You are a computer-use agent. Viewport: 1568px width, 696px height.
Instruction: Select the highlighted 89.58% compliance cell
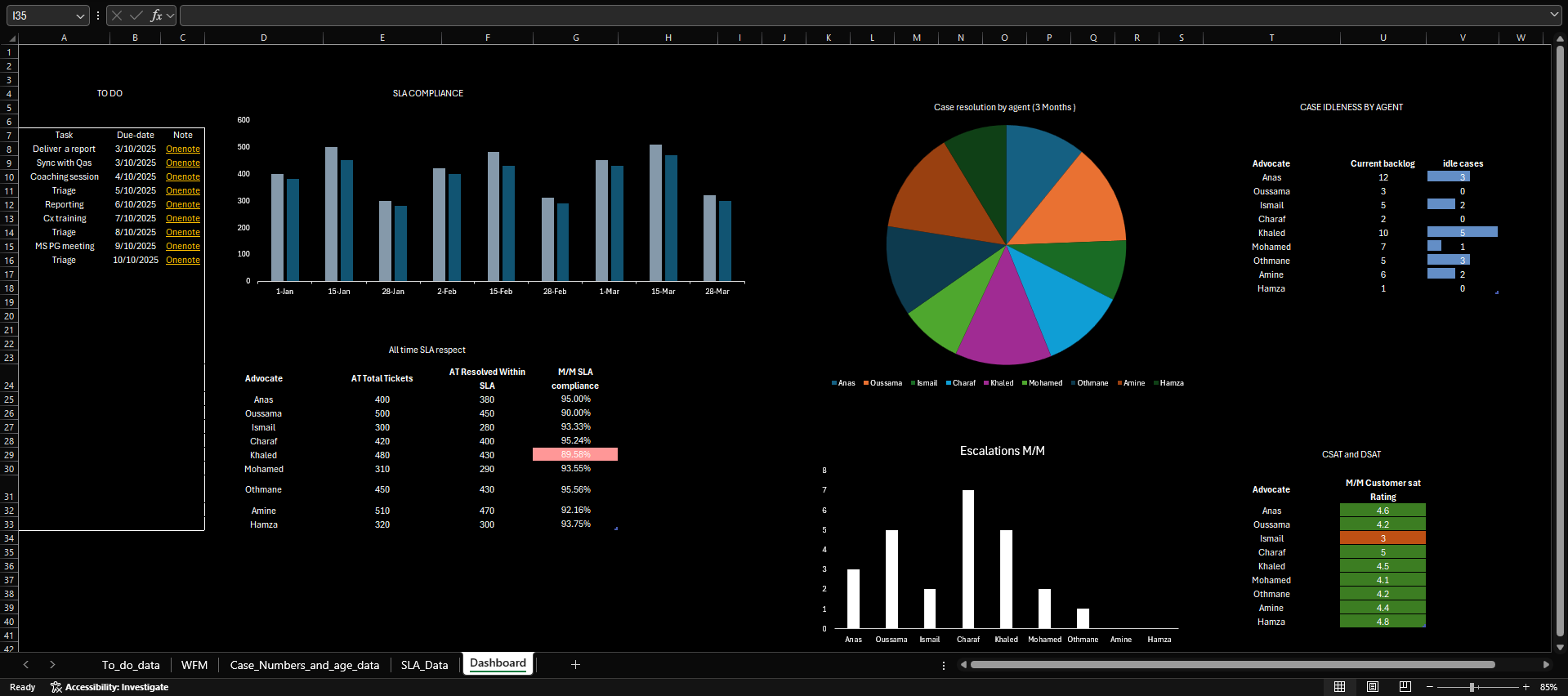click(x=575, y=455)
